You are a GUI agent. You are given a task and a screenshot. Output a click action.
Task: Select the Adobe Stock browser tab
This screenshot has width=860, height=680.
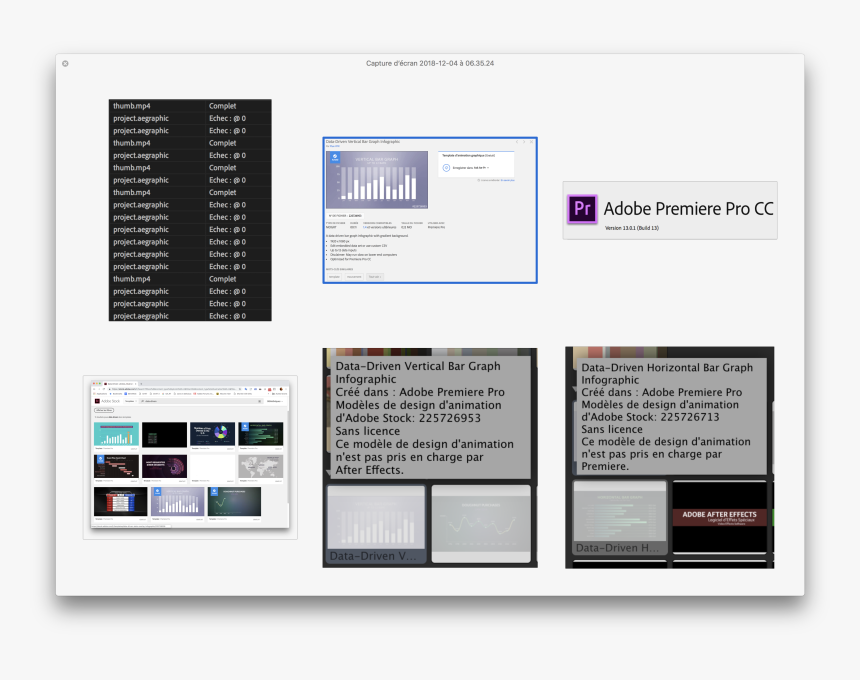pos(120,383)
